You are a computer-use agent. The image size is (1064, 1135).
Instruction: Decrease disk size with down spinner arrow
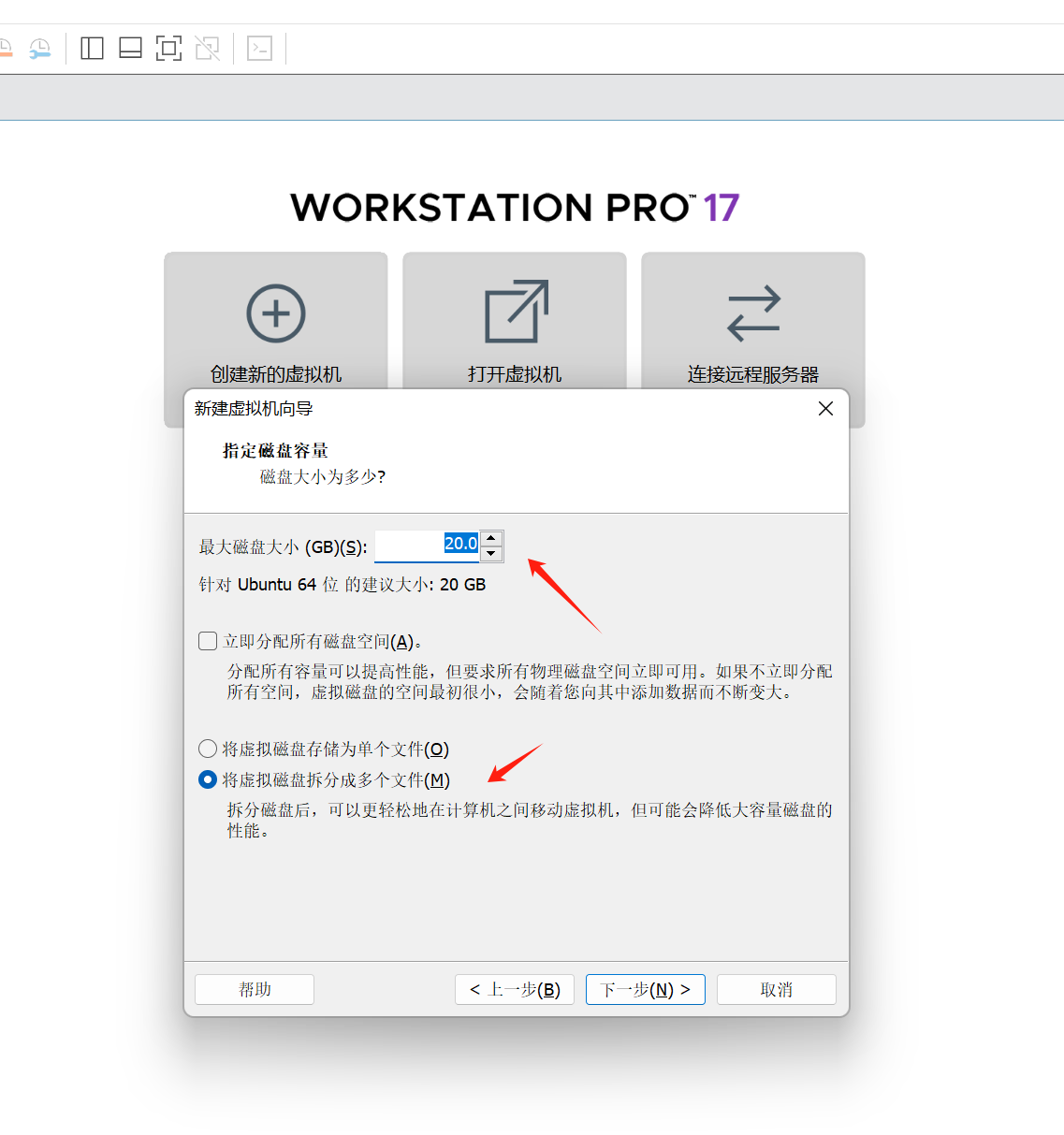[x=491, y=554]
